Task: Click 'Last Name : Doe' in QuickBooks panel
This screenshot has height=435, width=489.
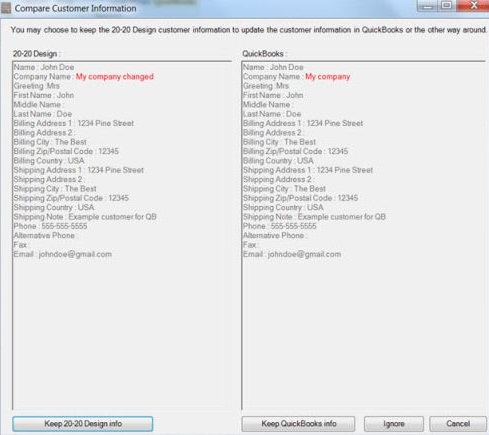Action: [272, 114]
